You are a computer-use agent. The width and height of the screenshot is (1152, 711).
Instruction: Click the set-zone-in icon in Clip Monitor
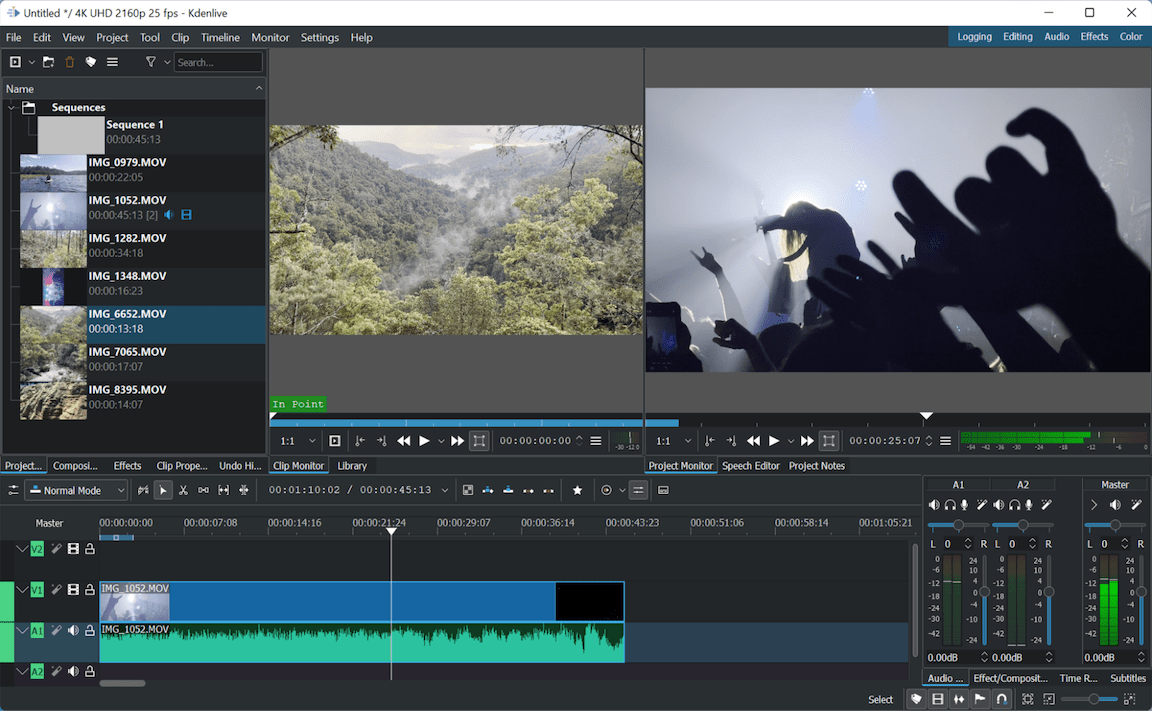[360, 440]
